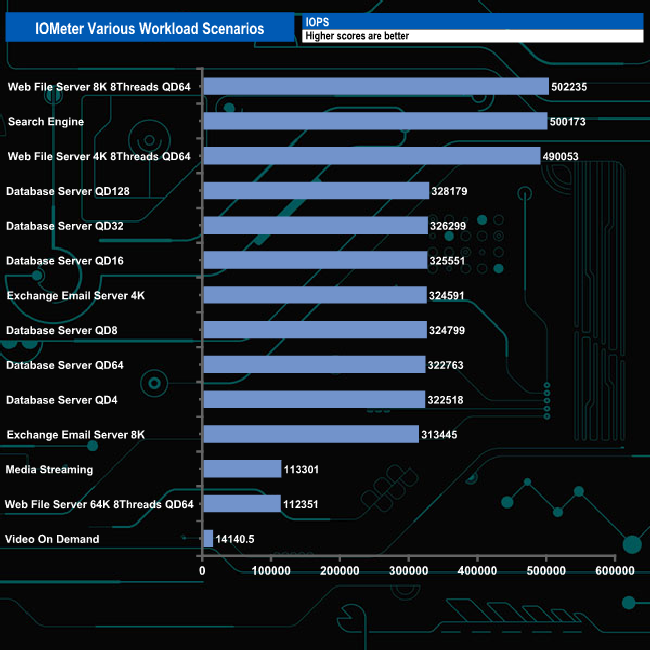Click the Exchange Email Server 4K label
Image resolution: width=650 pixels, height=650 pixels.
click(76, 296)
